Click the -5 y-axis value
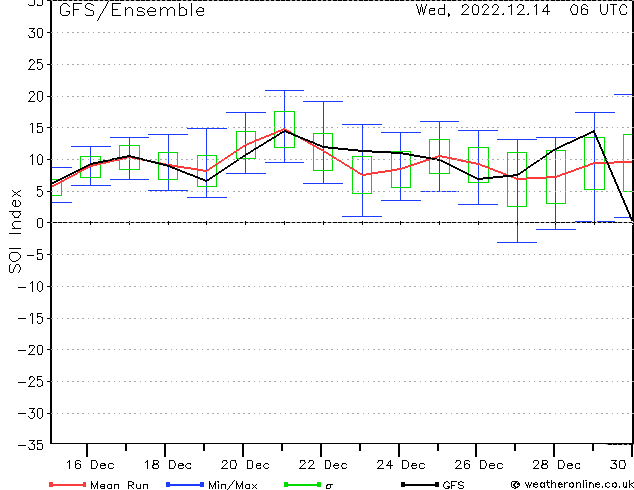Screen dimensions: 634x490 click(x=35, y=255)
